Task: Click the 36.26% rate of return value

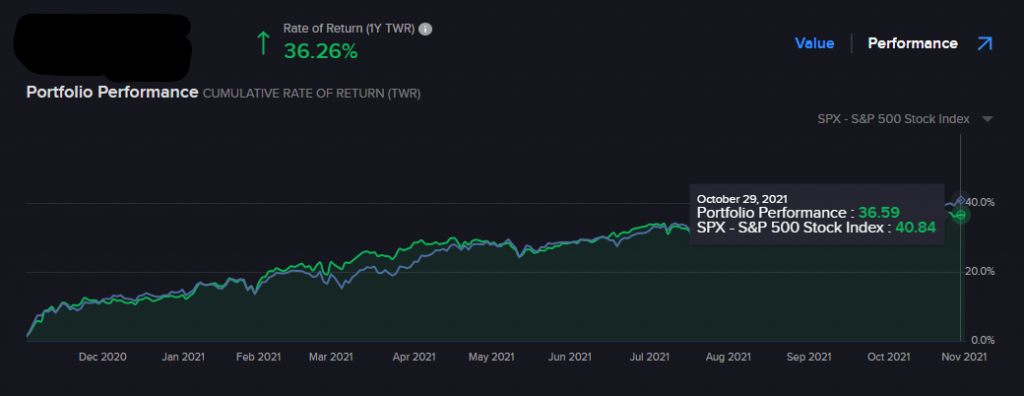Action: tap(321, 51)
